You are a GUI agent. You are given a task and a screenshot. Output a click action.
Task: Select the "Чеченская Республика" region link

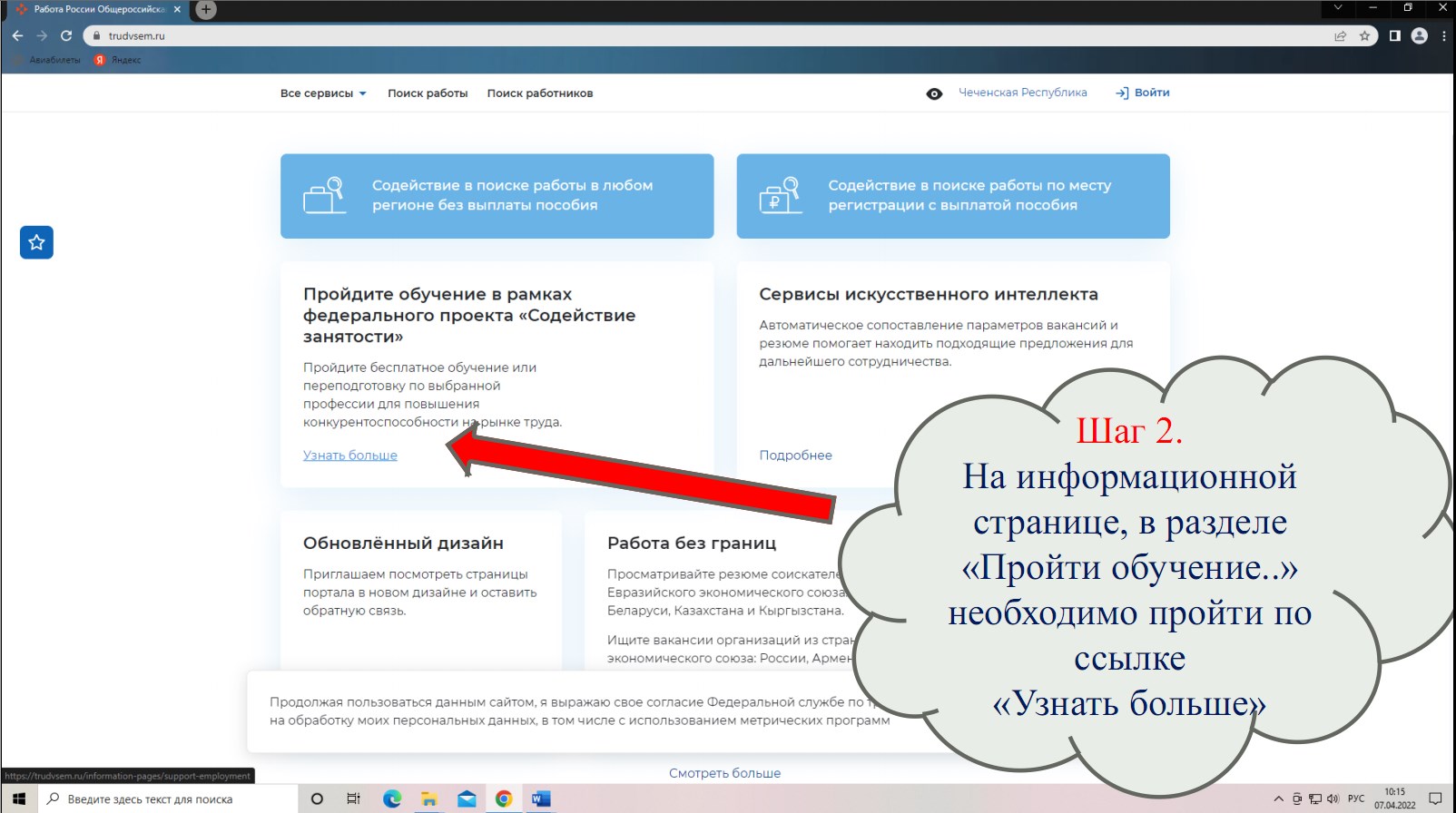1022,93
